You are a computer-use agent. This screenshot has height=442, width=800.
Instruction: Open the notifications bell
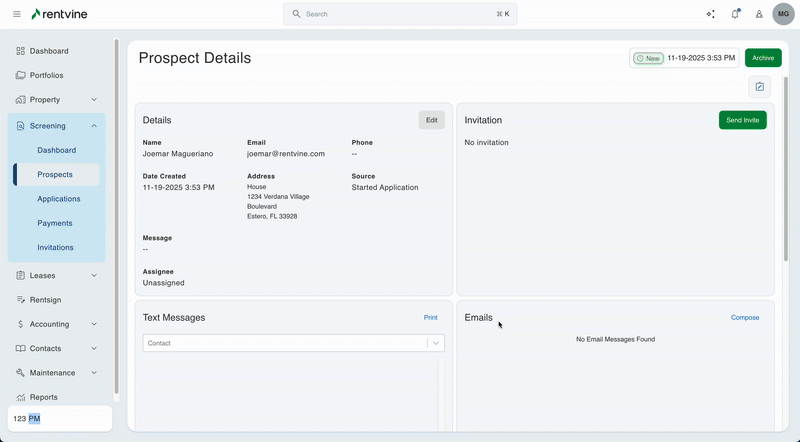[x=735, y=14]
